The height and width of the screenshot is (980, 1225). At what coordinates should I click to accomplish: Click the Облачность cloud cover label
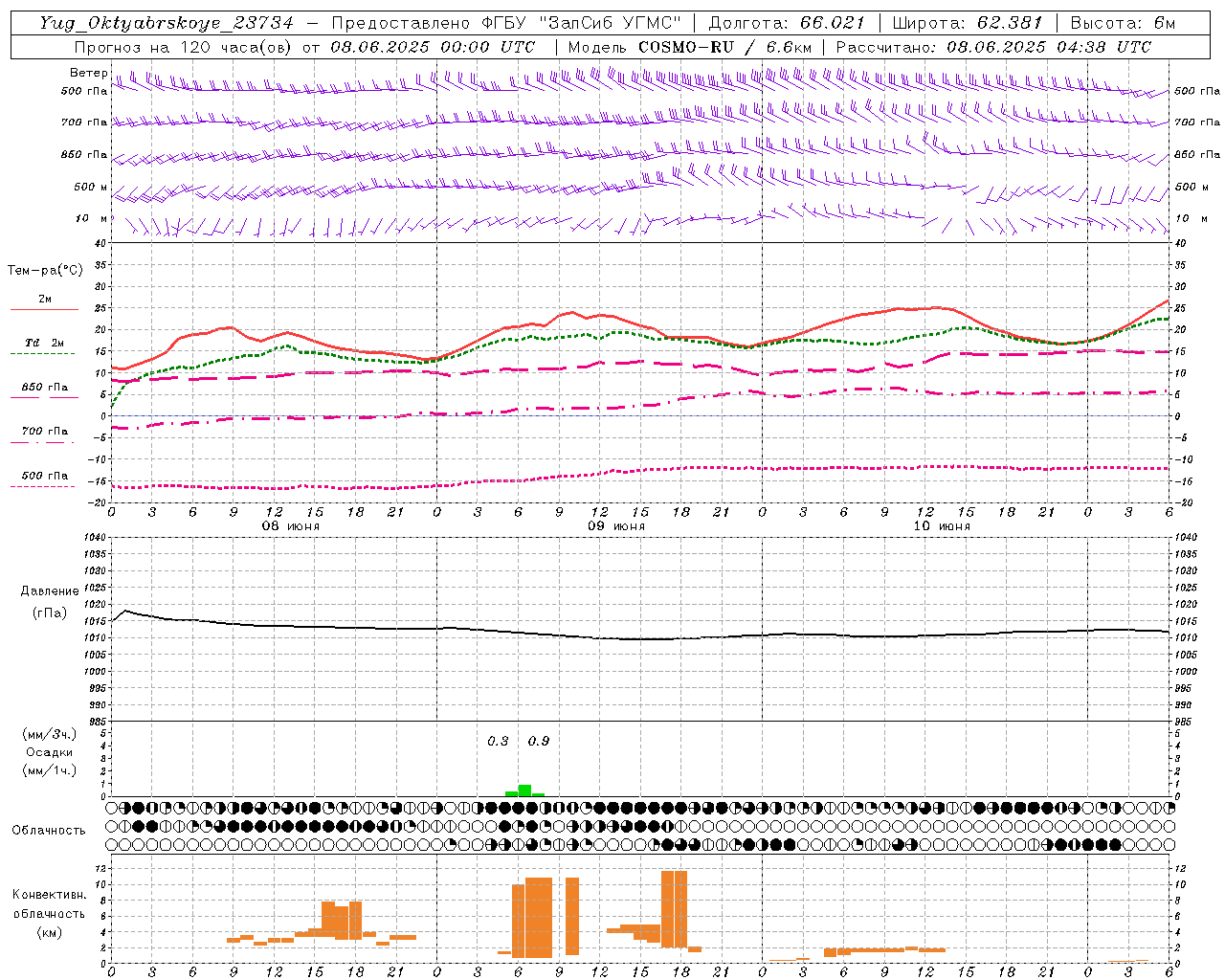tap(49, 830)
